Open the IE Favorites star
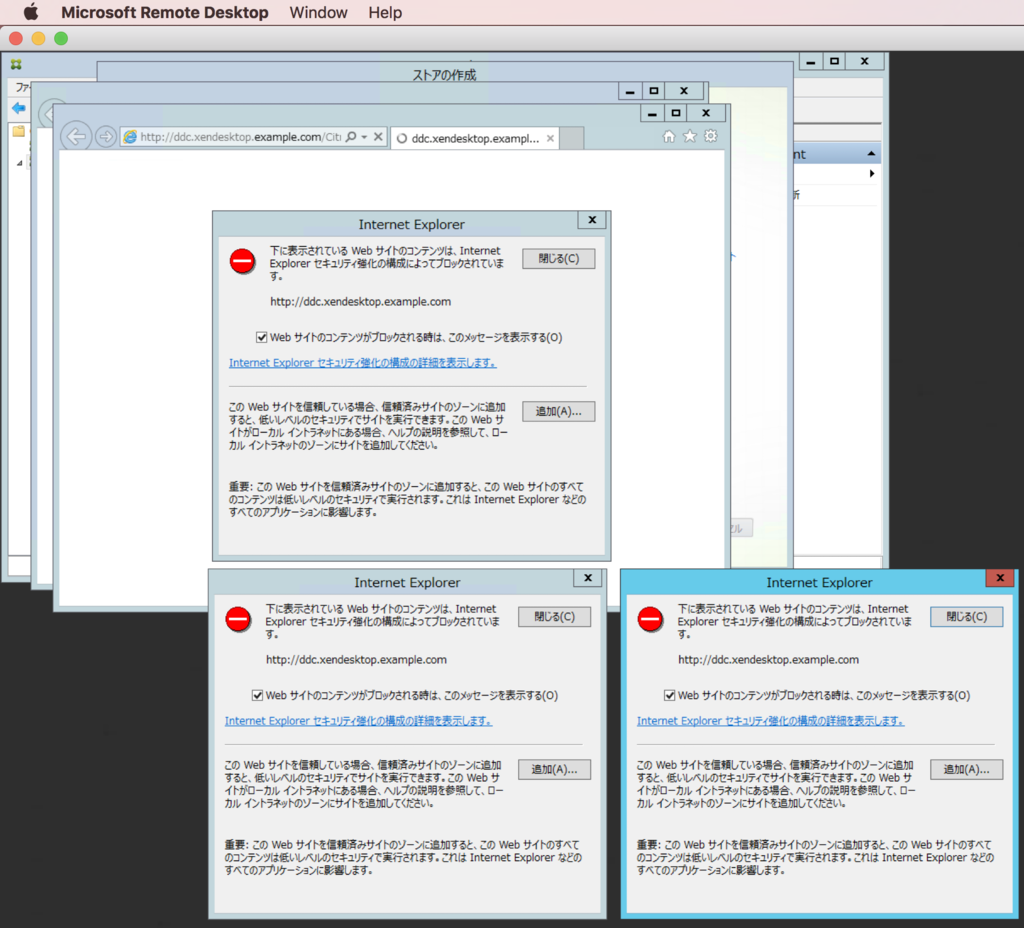The width and height of the screenshot is (1024, 928). pos(690,136)
